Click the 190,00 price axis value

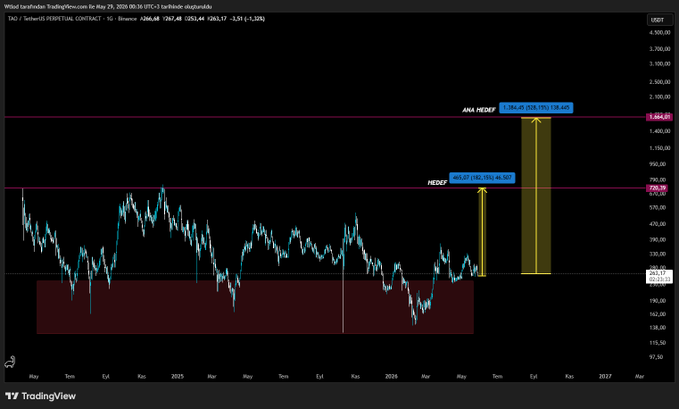pyautogui.click(x=657, y=301)
